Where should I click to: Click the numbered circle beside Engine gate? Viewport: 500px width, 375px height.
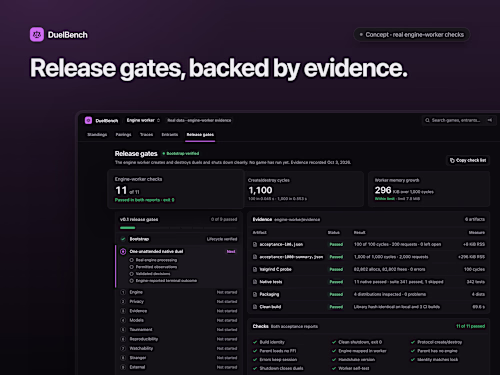click(123, 292)
